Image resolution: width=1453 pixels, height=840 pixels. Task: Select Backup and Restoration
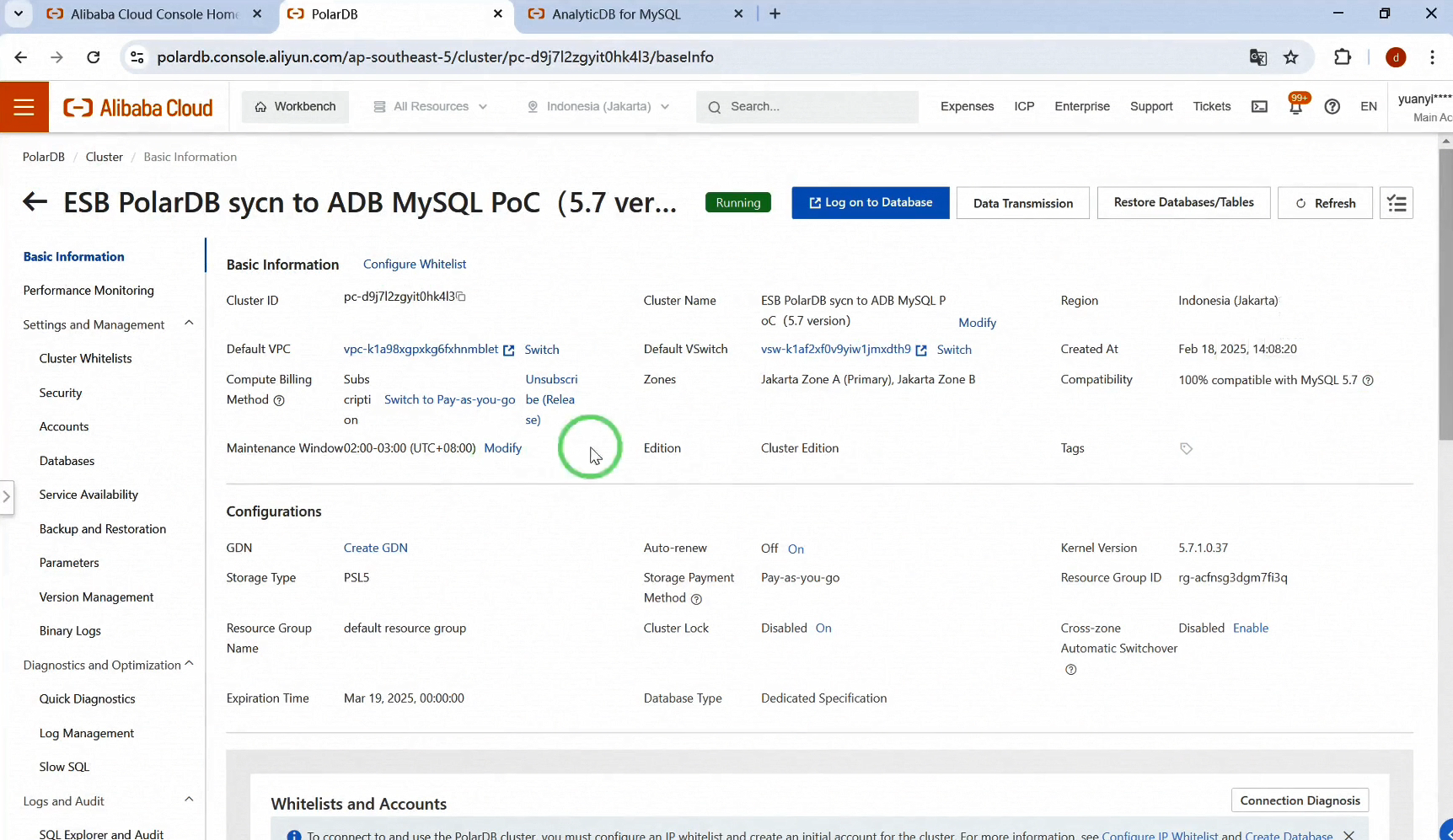pos(103,529)
